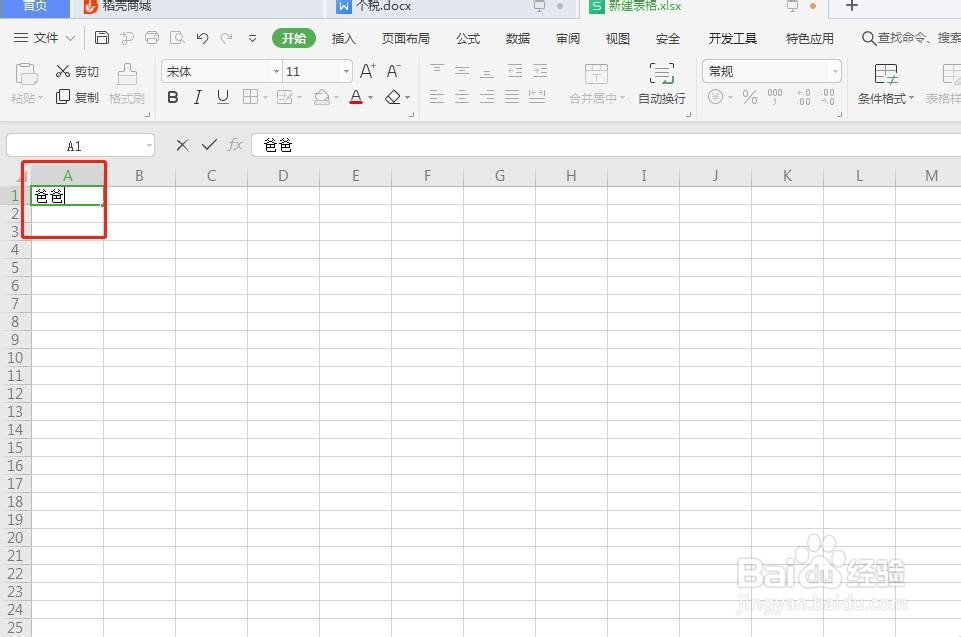Open the font name dropdown 宋体
The width and height of the screenshot is (961, 637).
(x=276, y=72)
